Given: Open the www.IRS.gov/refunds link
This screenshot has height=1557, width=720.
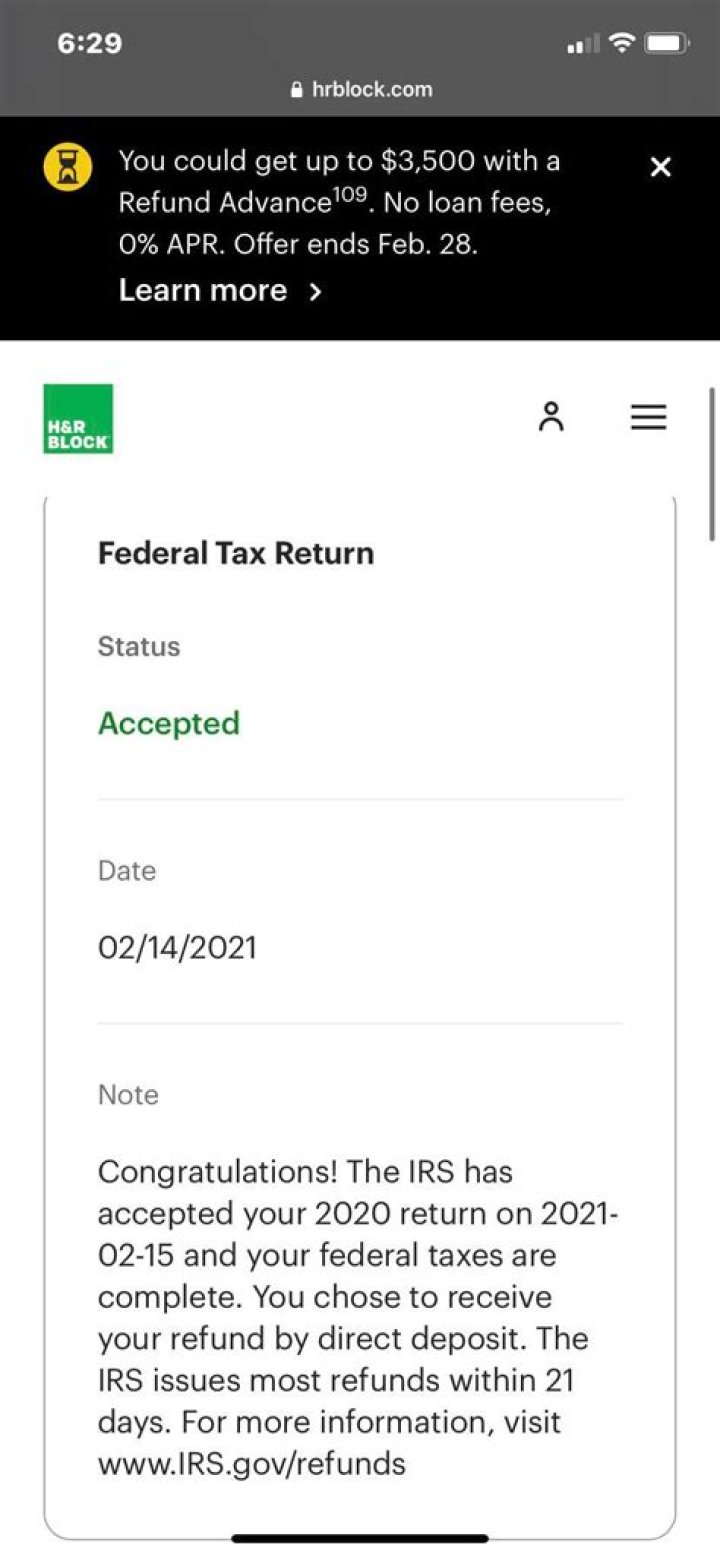Looking at the screenshot, I should point(252,1464).
